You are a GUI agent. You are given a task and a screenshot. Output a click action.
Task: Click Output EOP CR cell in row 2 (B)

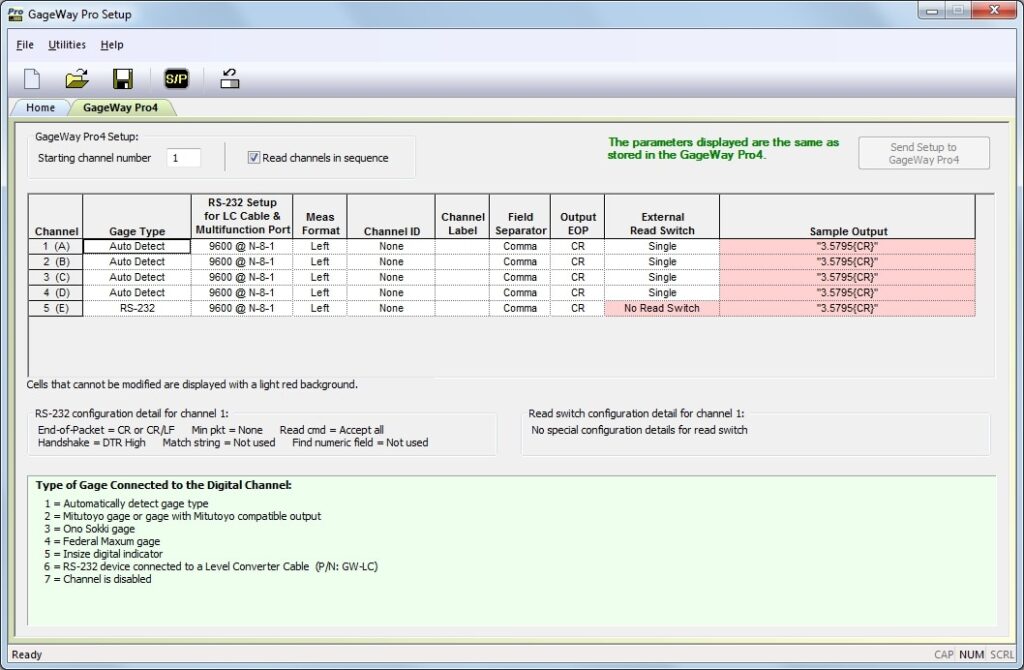pos(578,262)
